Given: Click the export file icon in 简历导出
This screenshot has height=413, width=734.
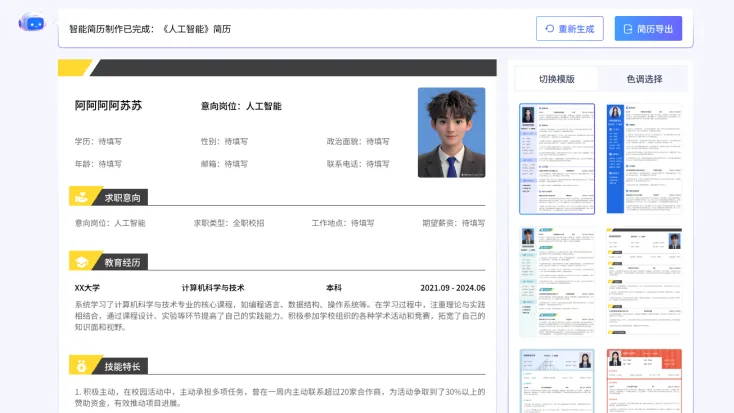Looking at the screenshot, I should coord(628,29).
